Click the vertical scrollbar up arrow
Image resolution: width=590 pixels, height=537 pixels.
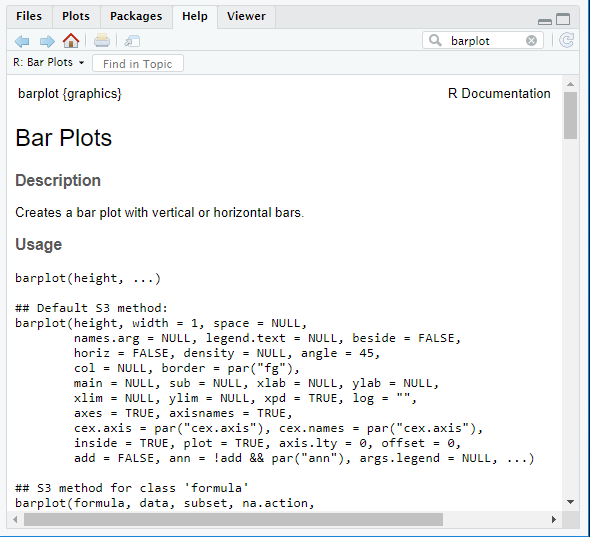[x=570, y=84]
